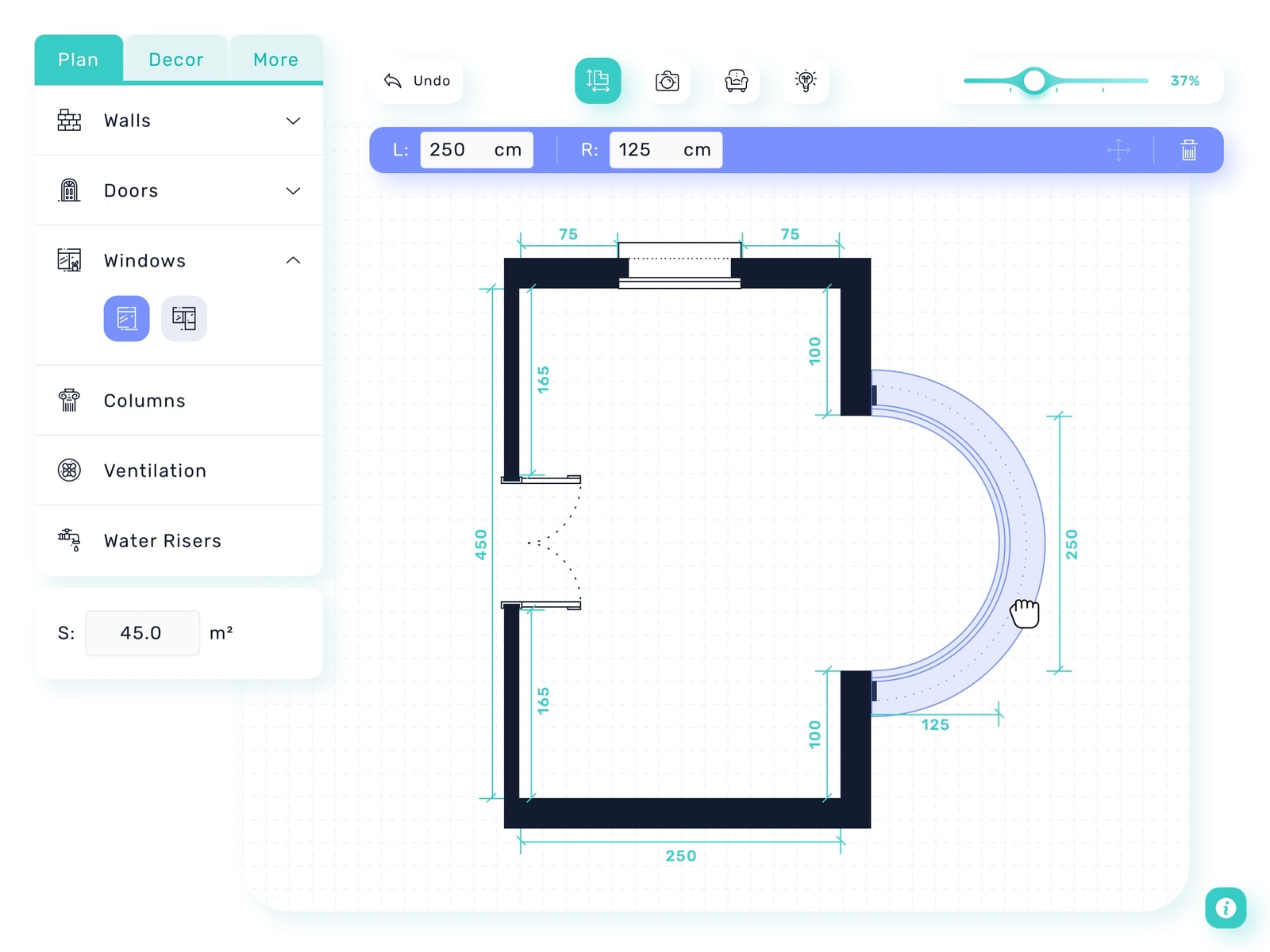This screenshot has width=1270, height=952.
Task: Expand the Walls section
Action: click(293, 121)
